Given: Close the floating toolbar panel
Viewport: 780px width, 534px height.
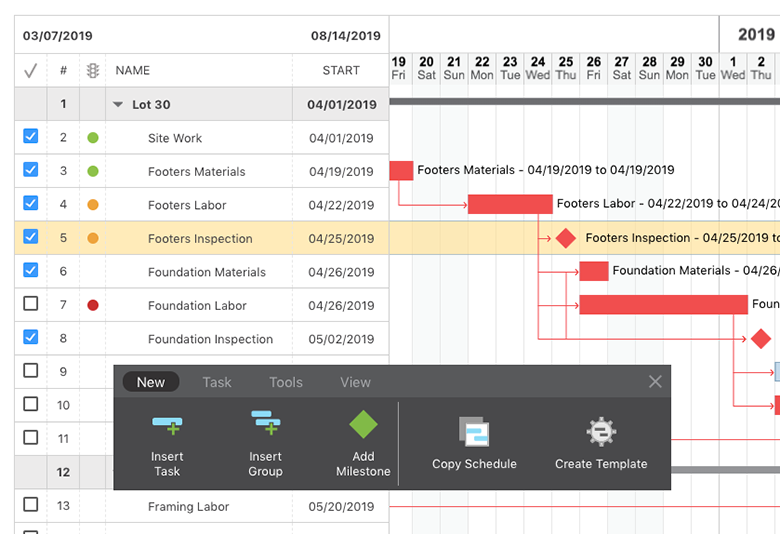Looking at the screenshot, I should [x=655, y=382].
